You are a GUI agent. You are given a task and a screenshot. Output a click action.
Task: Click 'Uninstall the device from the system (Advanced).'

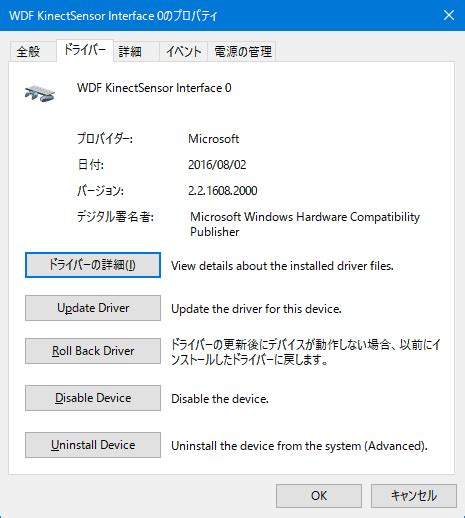299,446
